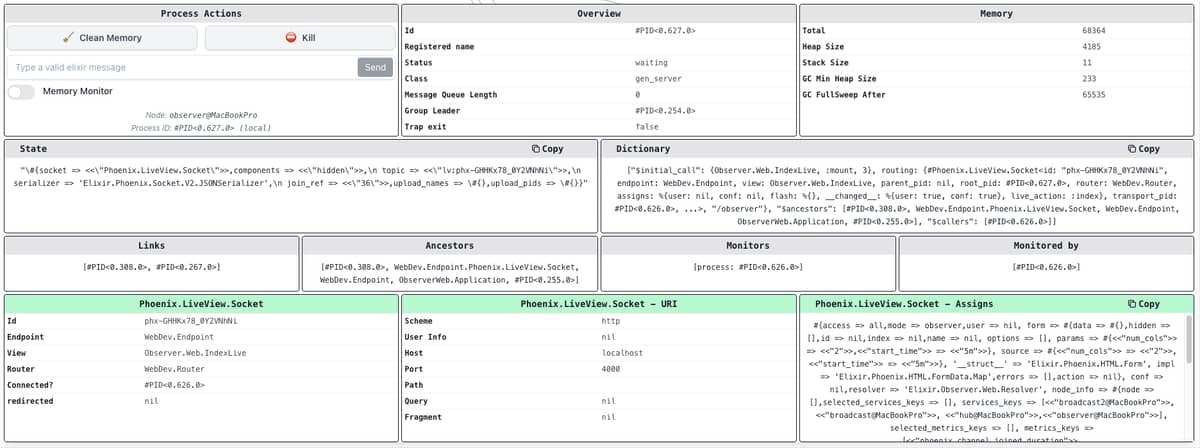Copy the State panel contents
The height and width of the screenshot is (448, 1200).
547,149
